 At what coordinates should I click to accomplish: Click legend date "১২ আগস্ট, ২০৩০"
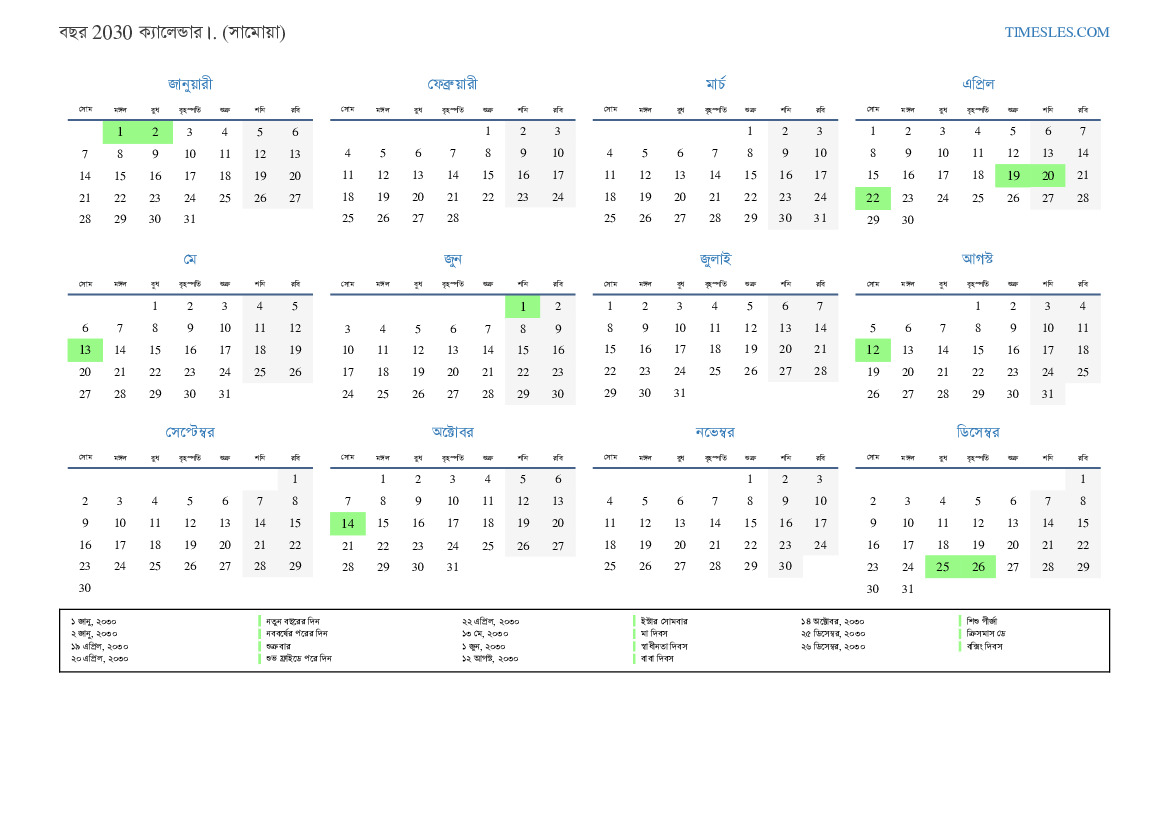click(490, 659)
